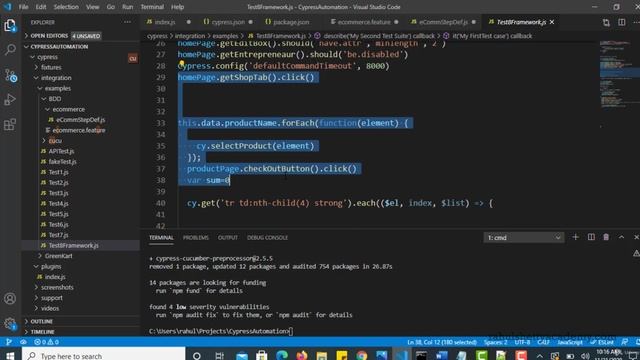This screenshot has height=360, width=640.
Task: Open the Explorer view icon
Action: click(x=10, y=26)
